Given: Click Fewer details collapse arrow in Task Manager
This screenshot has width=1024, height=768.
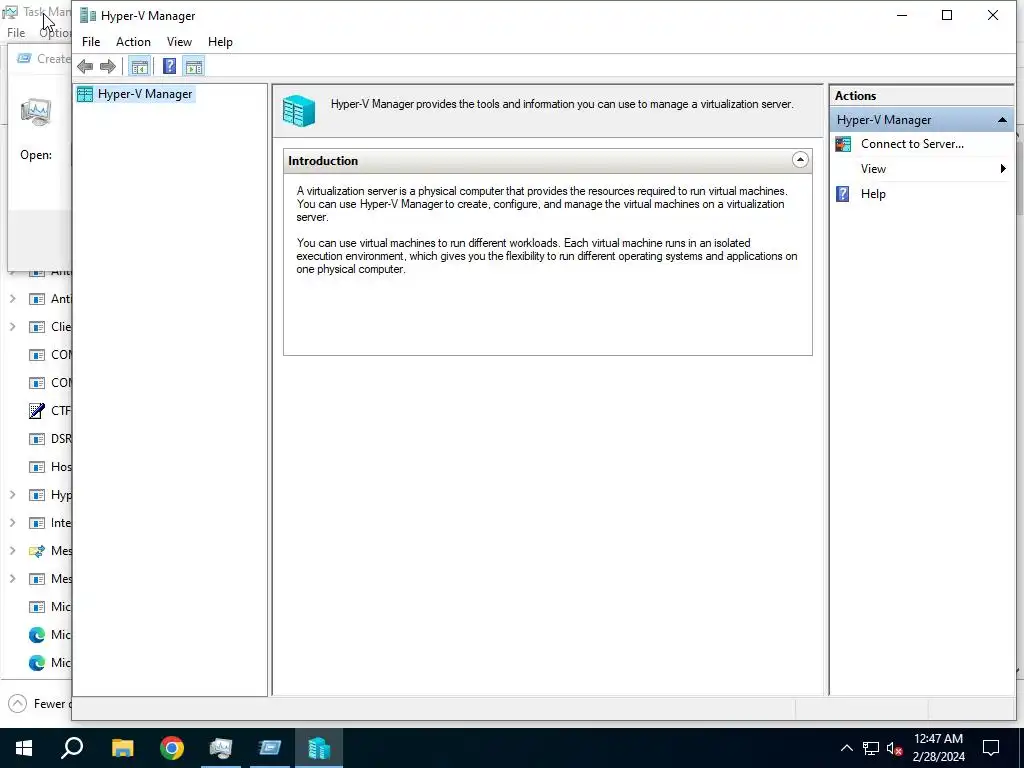Looking at the screenshot, I should coord(18,703).
